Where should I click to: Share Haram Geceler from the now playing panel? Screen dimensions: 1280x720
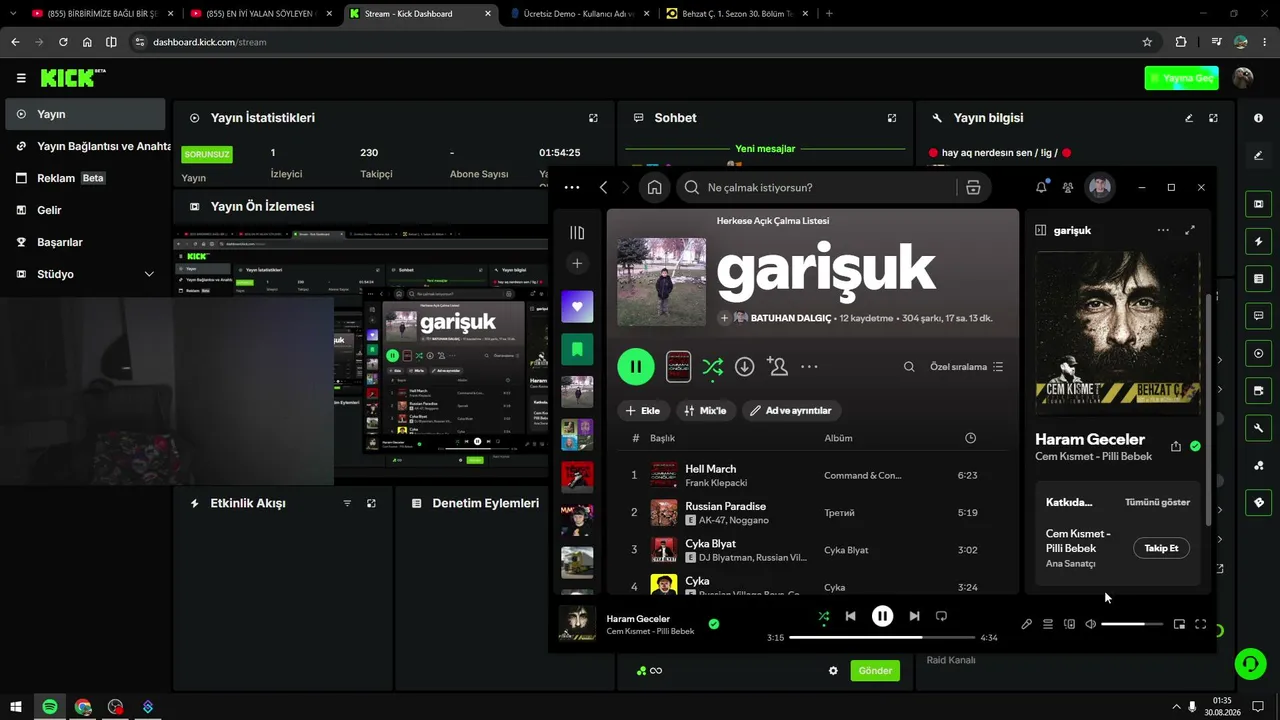tap(1176, 447)
